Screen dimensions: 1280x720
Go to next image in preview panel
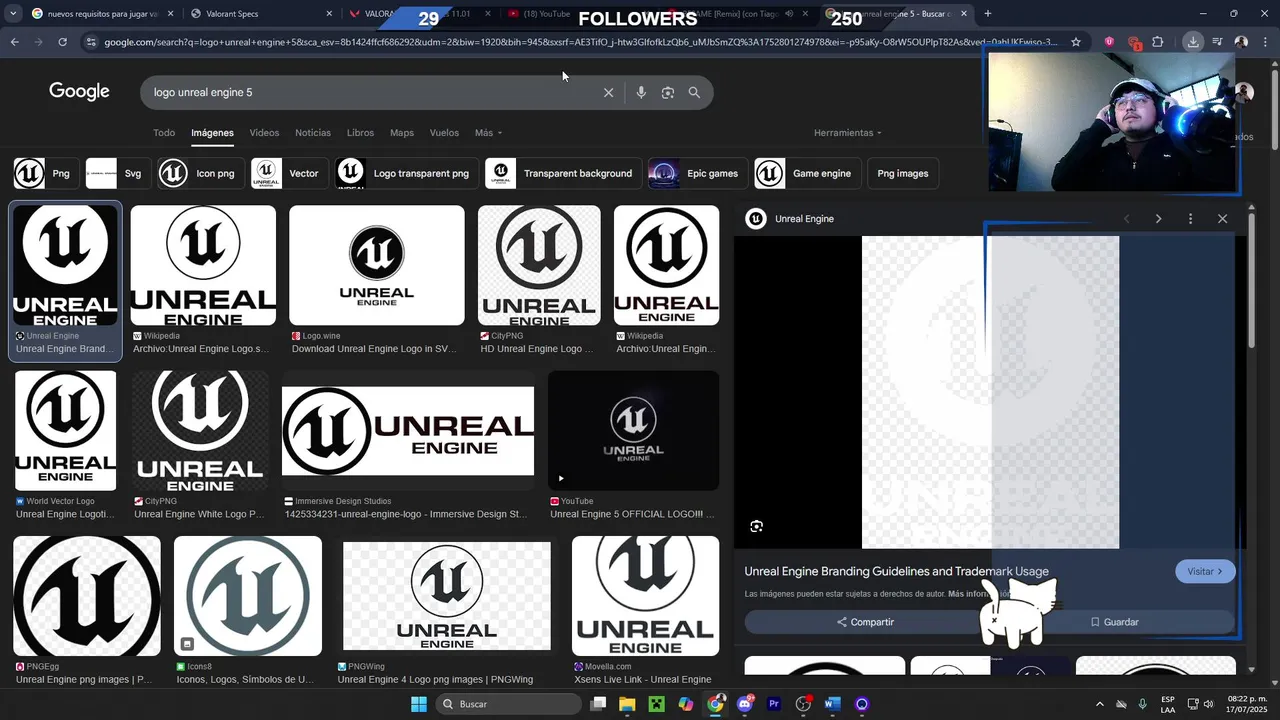click(x=1158, y=219)
